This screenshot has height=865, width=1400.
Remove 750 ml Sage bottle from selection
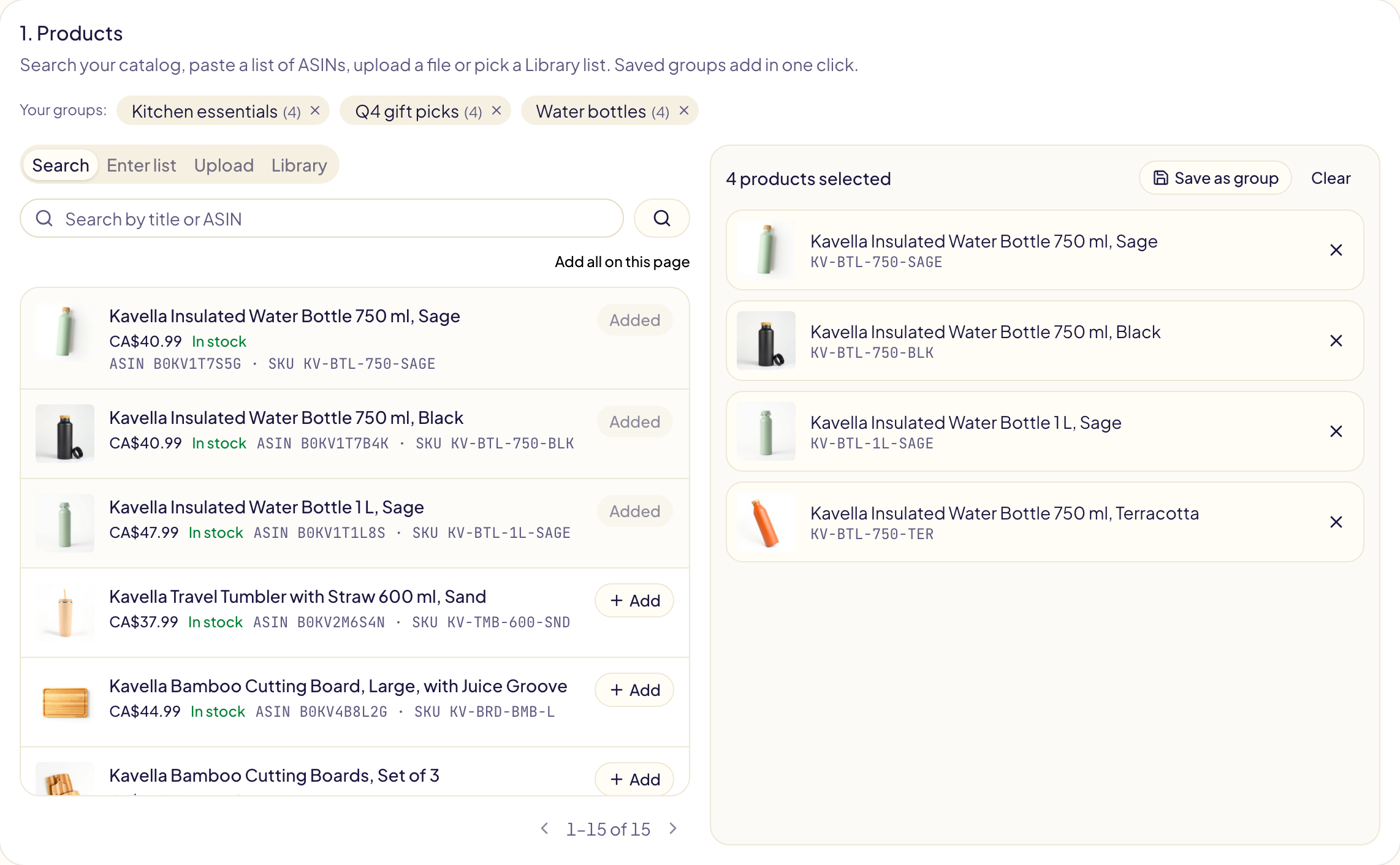coord(1336,250)
